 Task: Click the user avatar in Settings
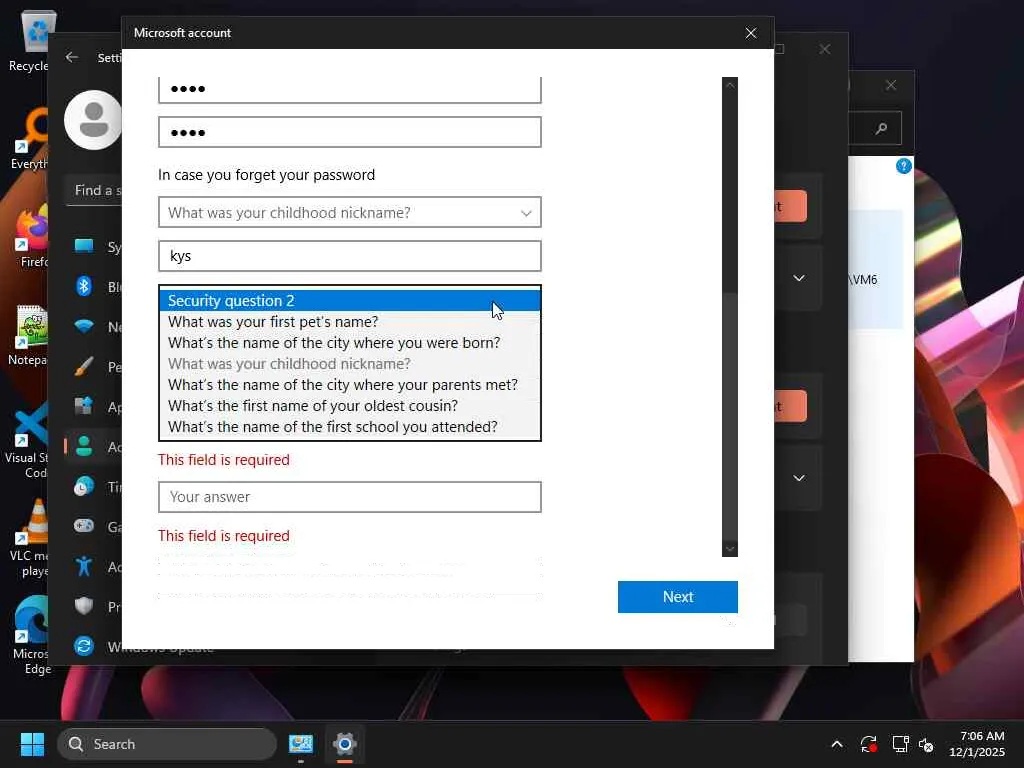point(93,120)
